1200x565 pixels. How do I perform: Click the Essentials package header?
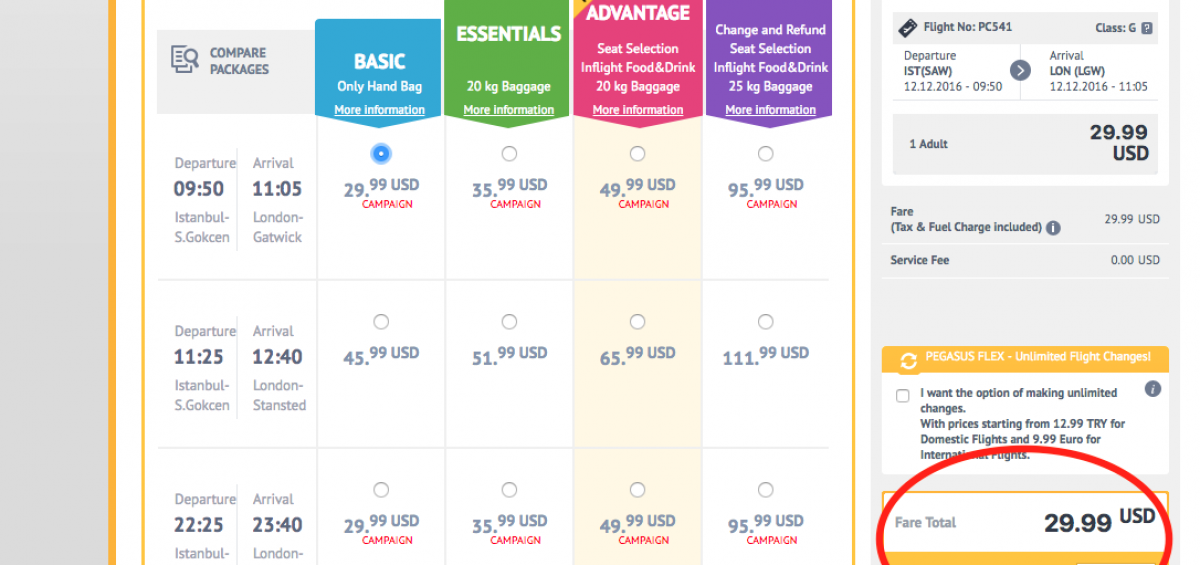(x=508, y=34)
